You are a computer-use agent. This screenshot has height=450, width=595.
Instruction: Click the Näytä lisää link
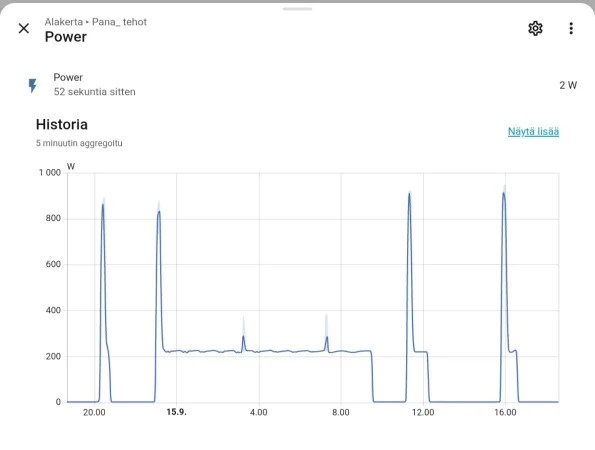[533, 131]
